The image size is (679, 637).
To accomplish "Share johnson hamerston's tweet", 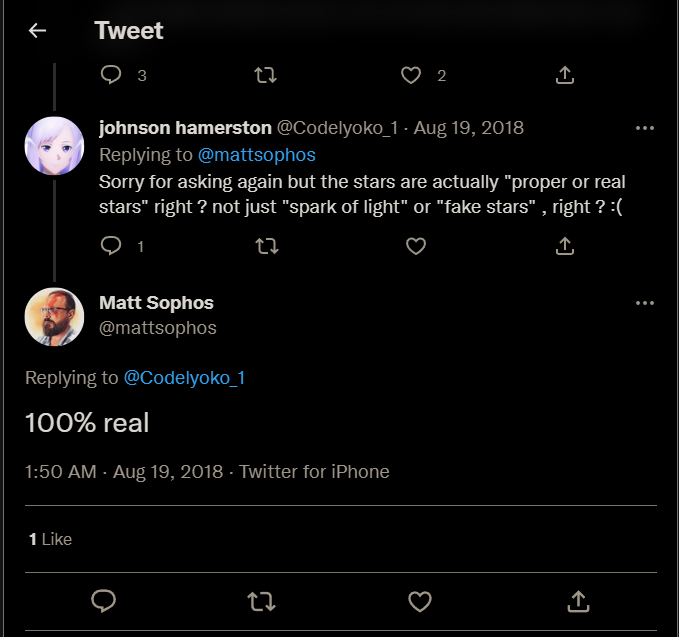I will pos(564,246).
